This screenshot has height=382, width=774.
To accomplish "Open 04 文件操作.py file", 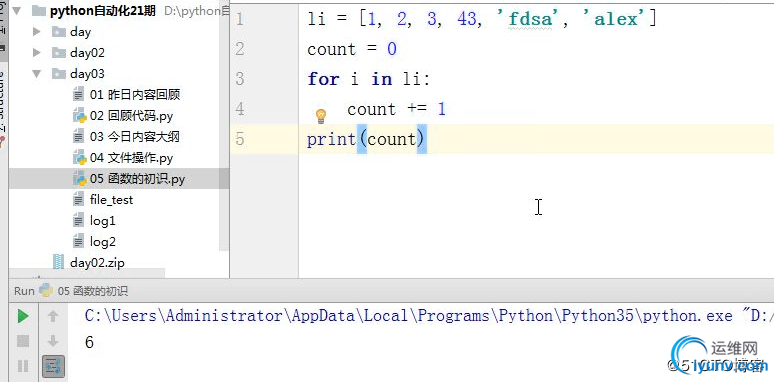I will [x=131, y=158].
